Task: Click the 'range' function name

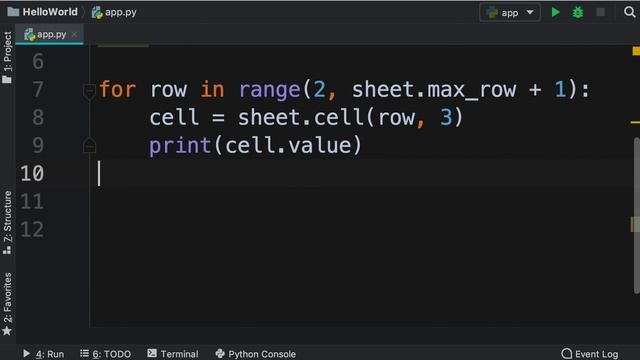Action: (x=269, y=90)
